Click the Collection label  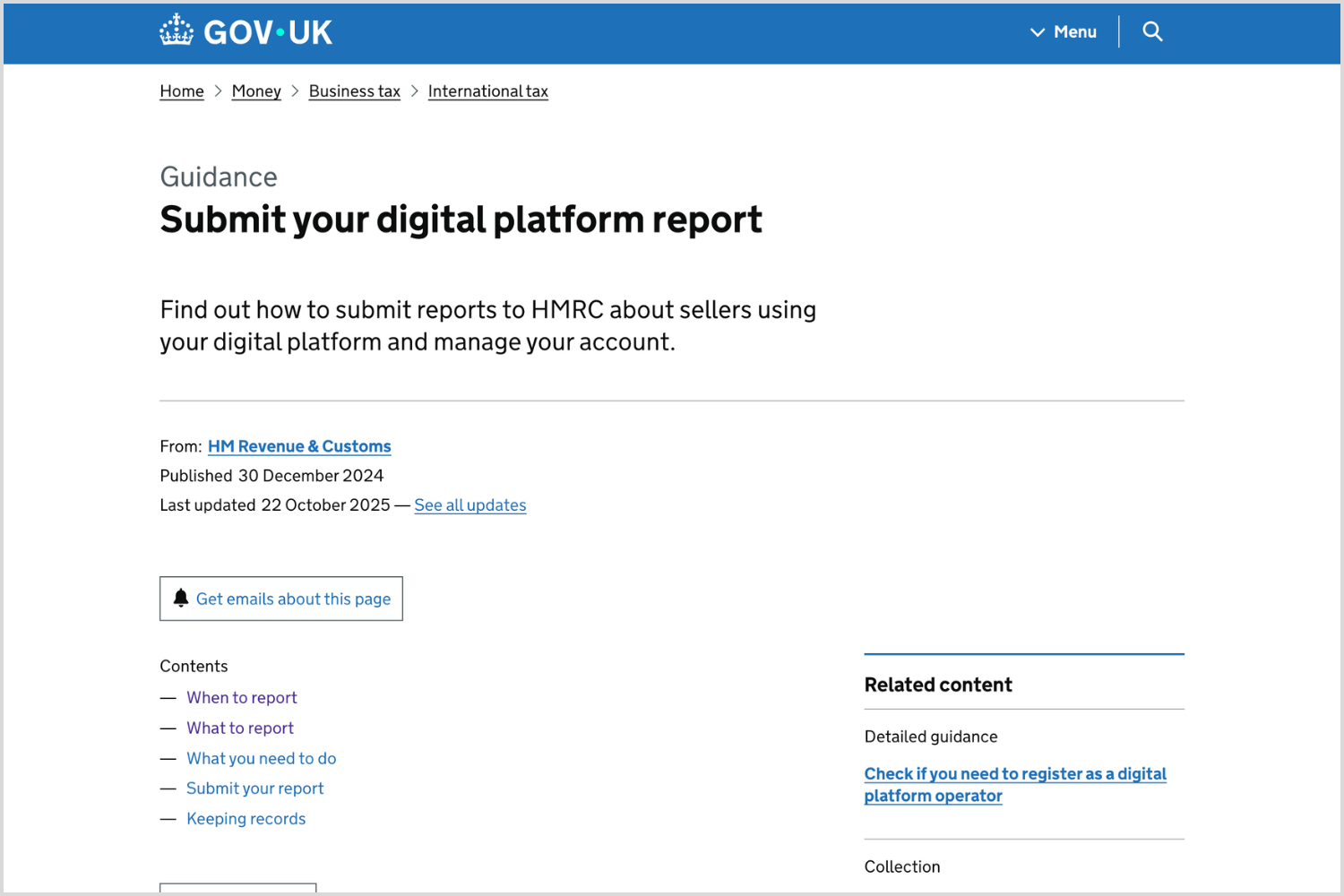902,866
